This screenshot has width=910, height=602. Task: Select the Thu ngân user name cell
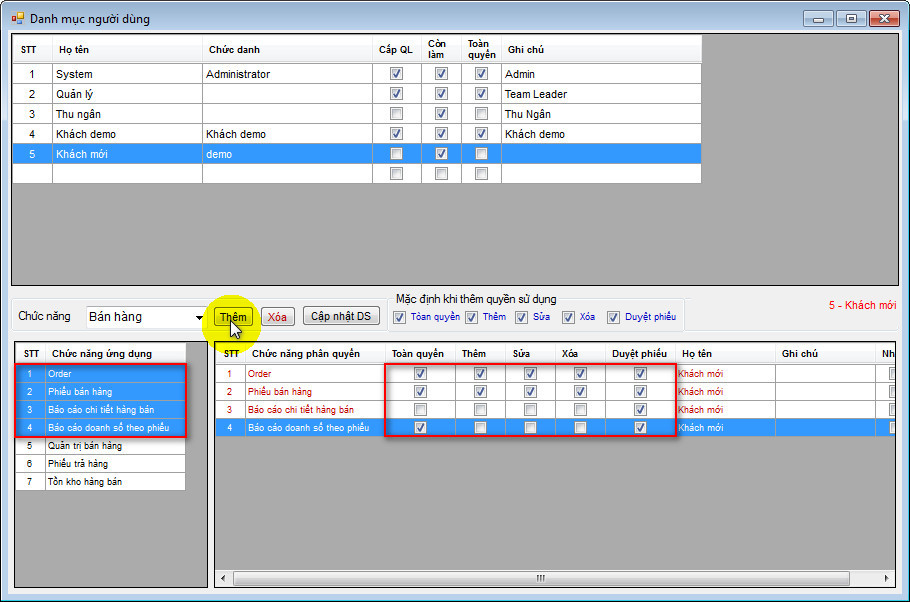click(x=127, y=114)
